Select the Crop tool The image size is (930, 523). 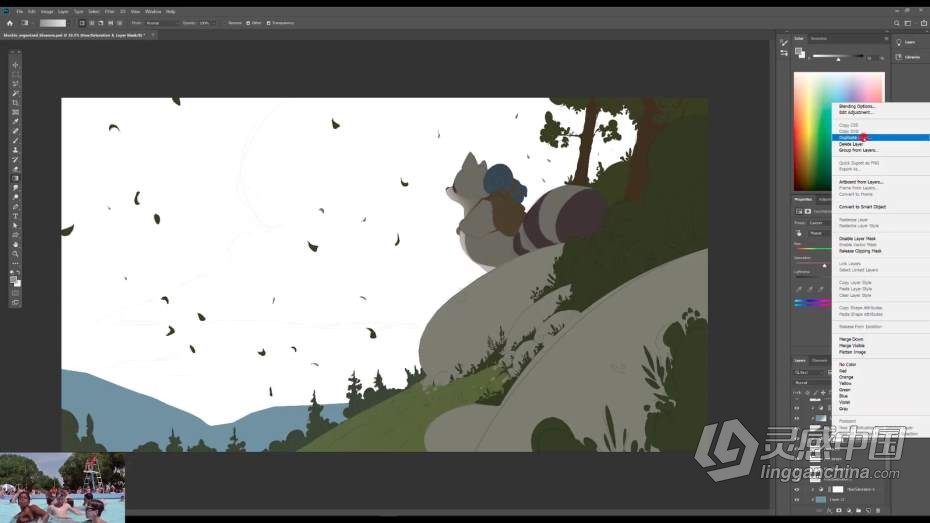coord(15,103)
